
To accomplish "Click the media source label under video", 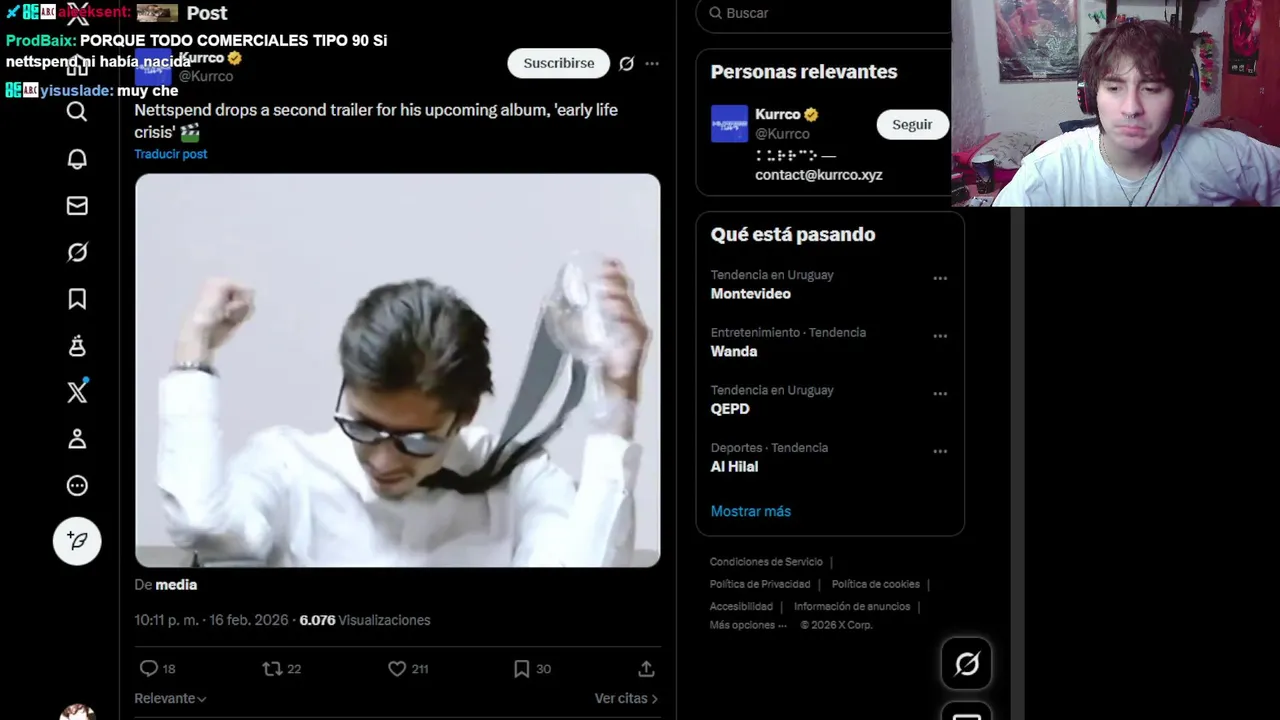I will (x=176, y=585).
